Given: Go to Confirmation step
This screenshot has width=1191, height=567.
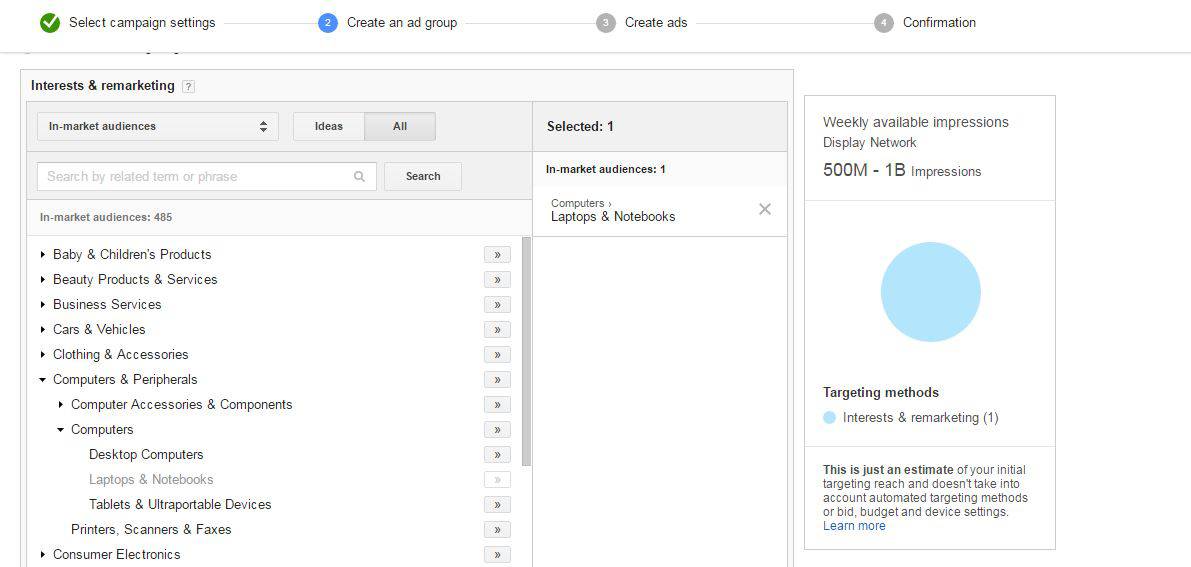Looking at the screenshot, I should [939, 23].
